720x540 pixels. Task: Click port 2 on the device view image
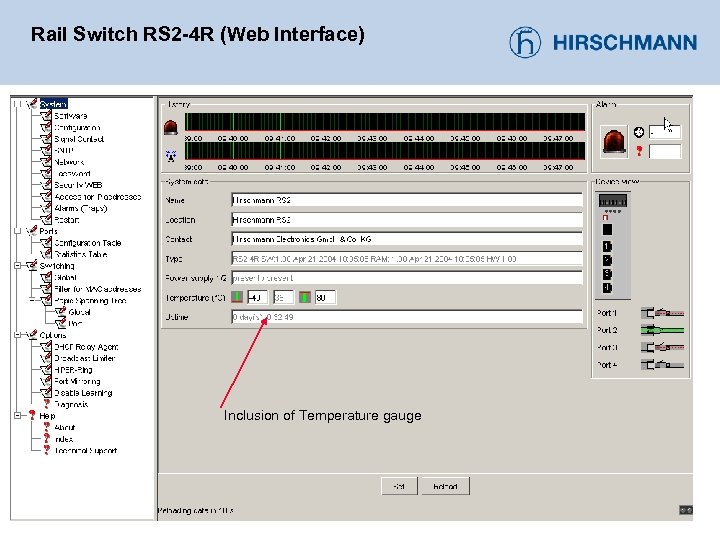607,260
